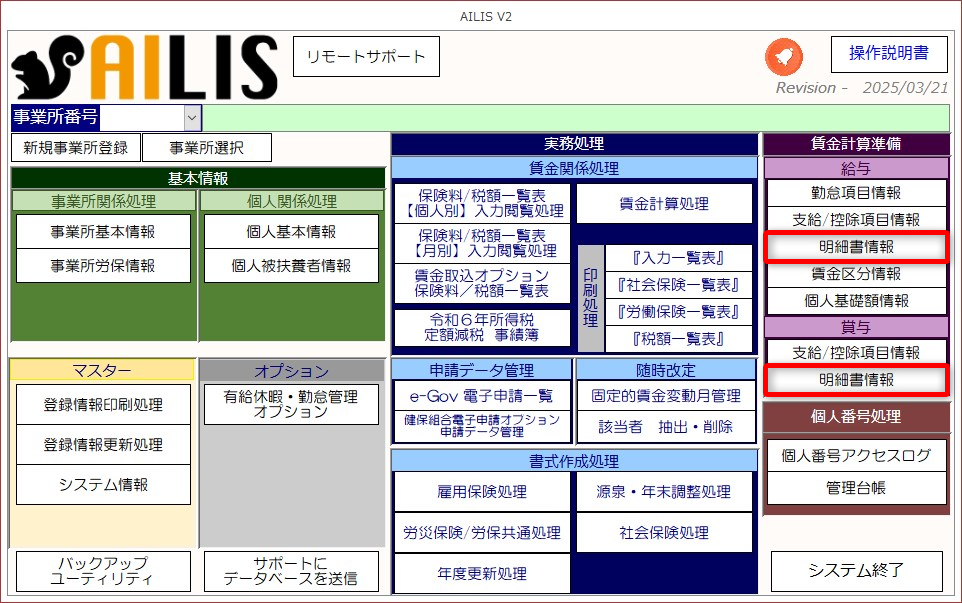Open e-Gov 電子申請一覧
The image size is (962, 603).
point(481,396)
